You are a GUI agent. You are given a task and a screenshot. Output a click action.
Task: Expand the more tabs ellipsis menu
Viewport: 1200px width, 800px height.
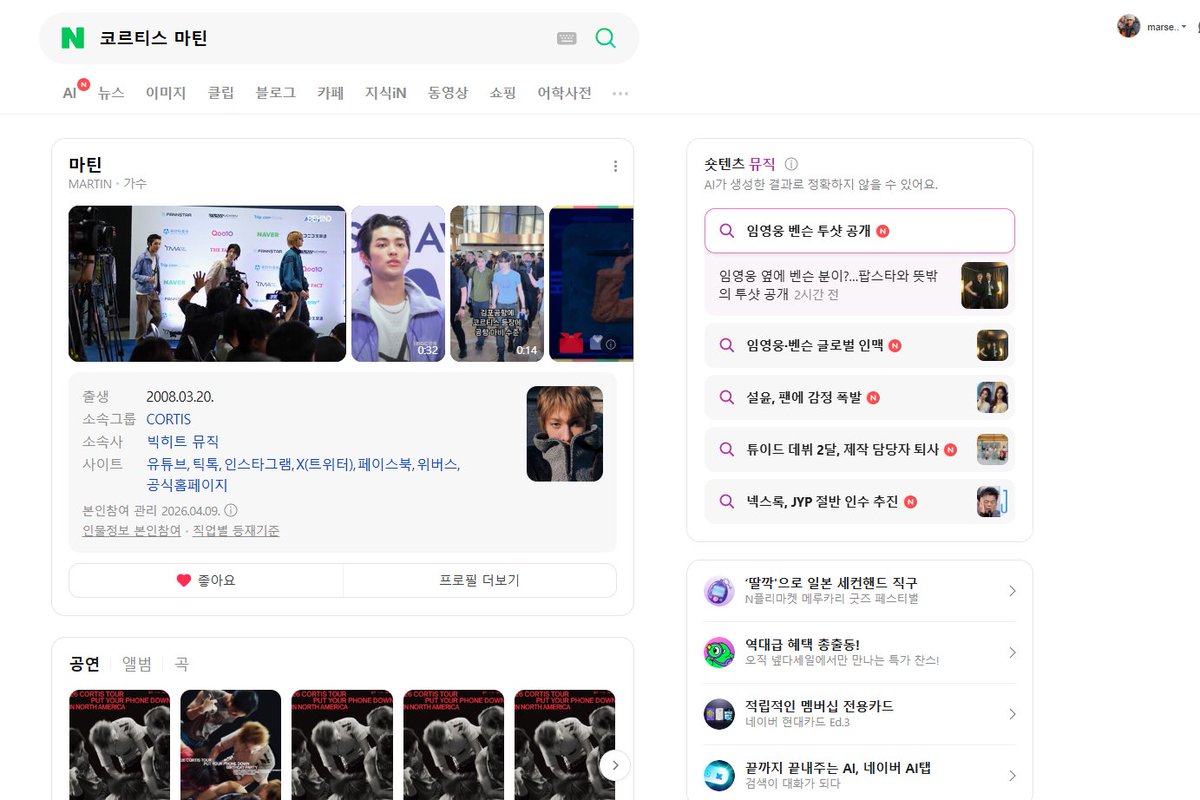[620, 93]
